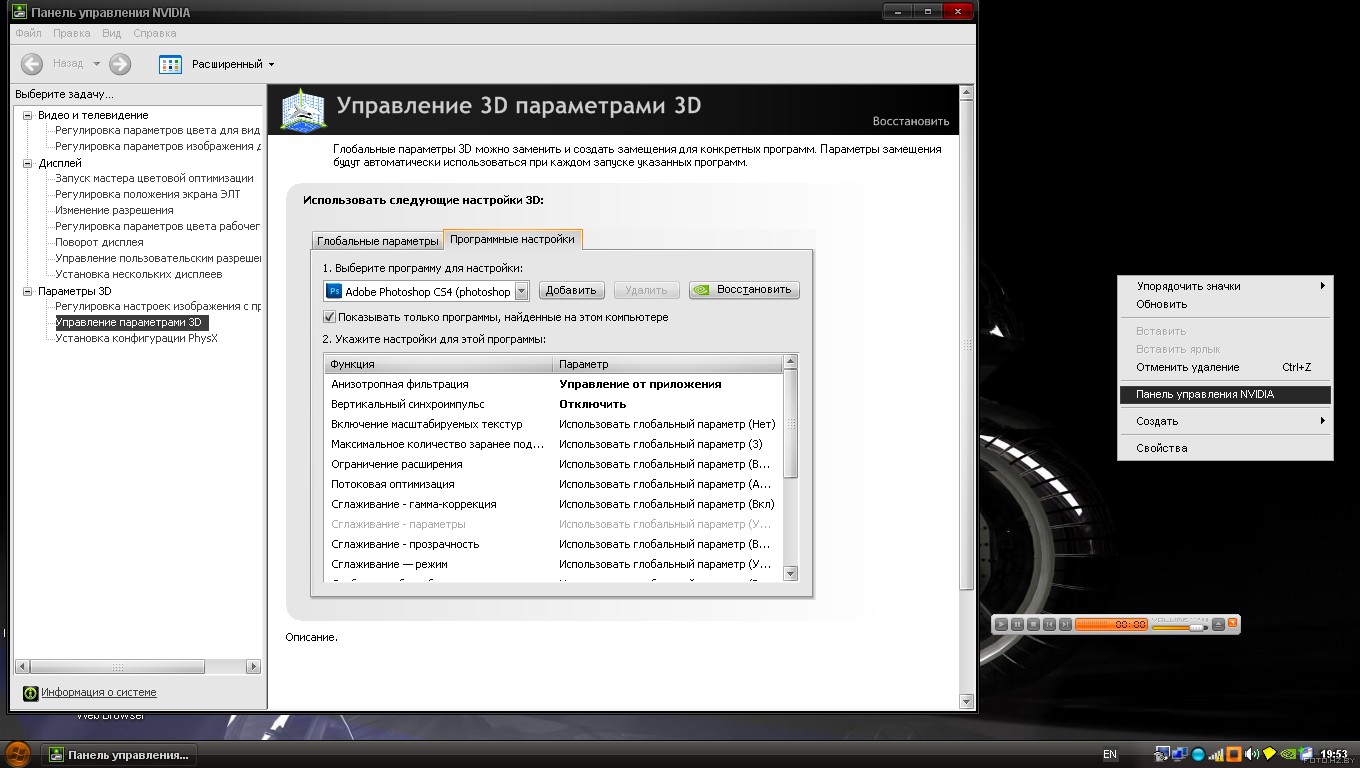
Task: Click the two-monitors network tray icon
Action: (1179, 754)
